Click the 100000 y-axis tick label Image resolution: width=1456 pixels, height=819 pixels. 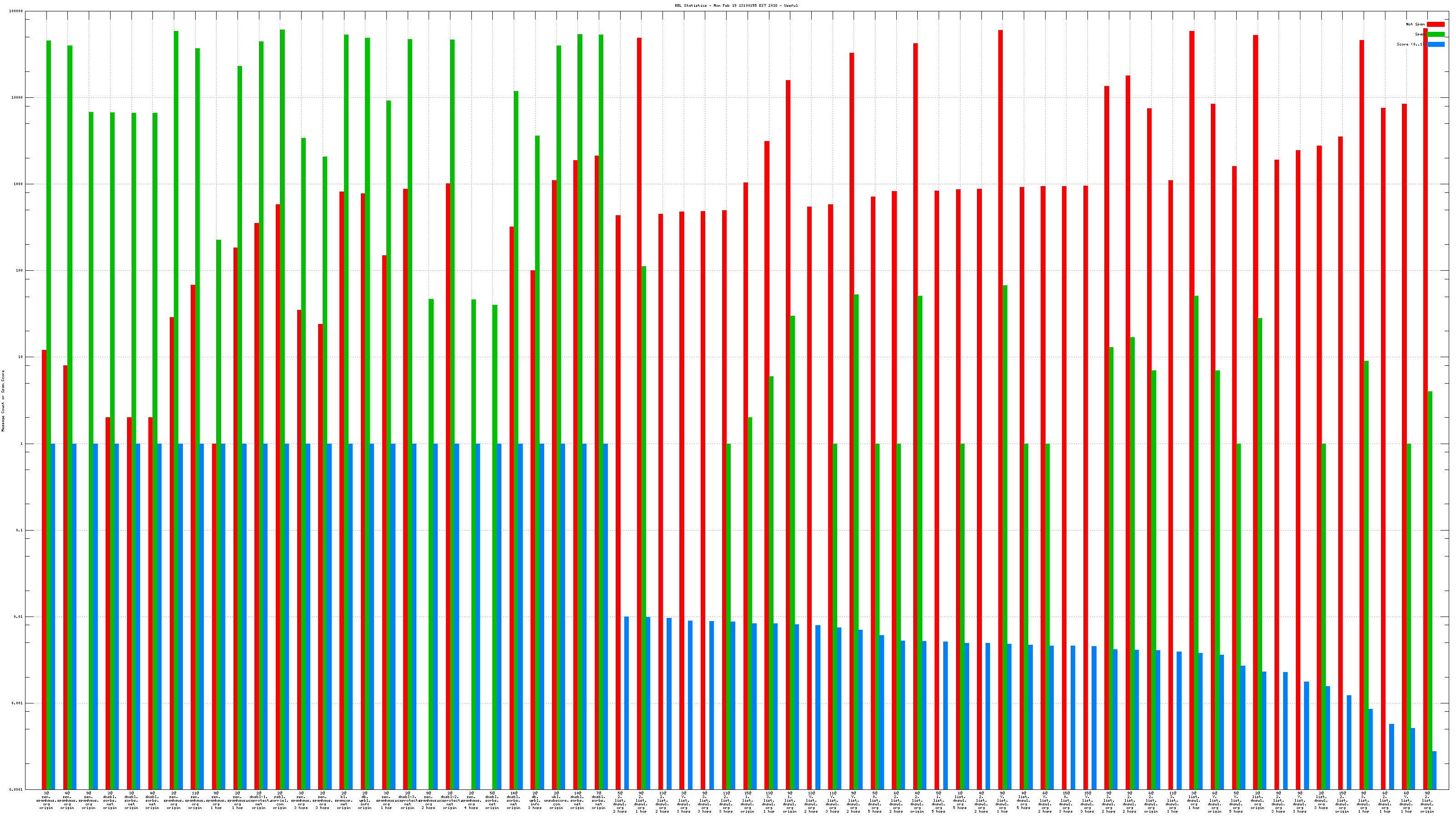(x=16, y=11)
